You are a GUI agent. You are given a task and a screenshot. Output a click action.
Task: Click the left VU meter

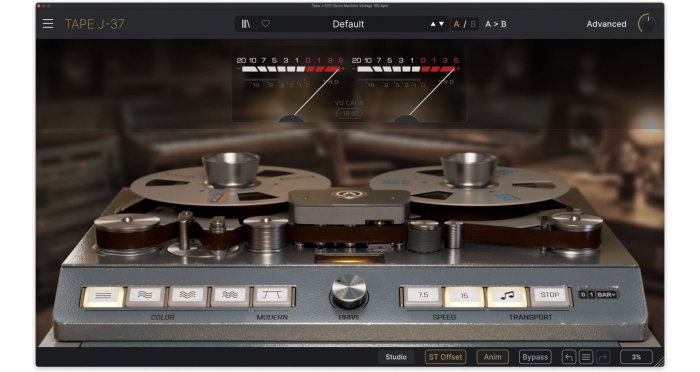(x=291, y=88)
